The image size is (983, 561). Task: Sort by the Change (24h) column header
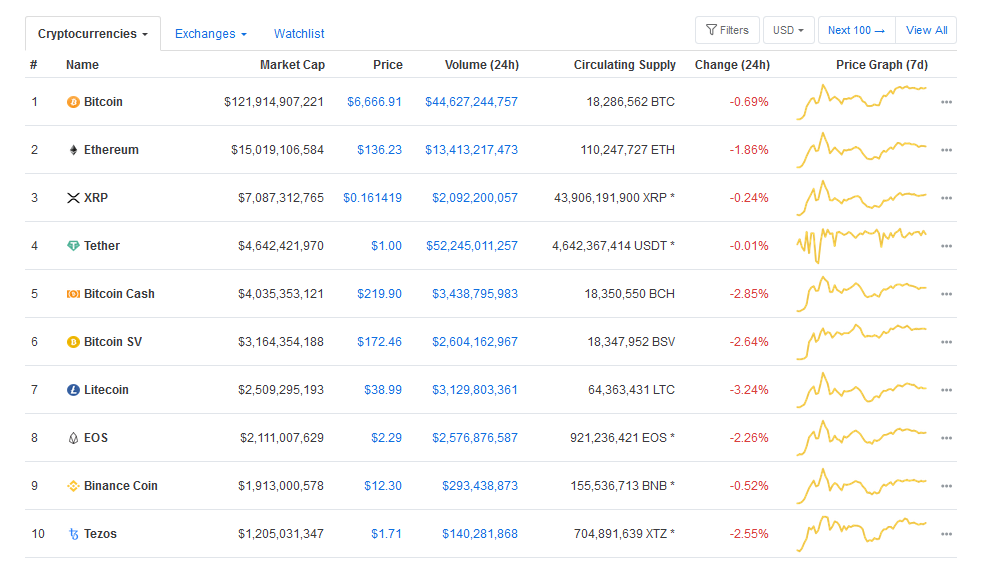732,65
